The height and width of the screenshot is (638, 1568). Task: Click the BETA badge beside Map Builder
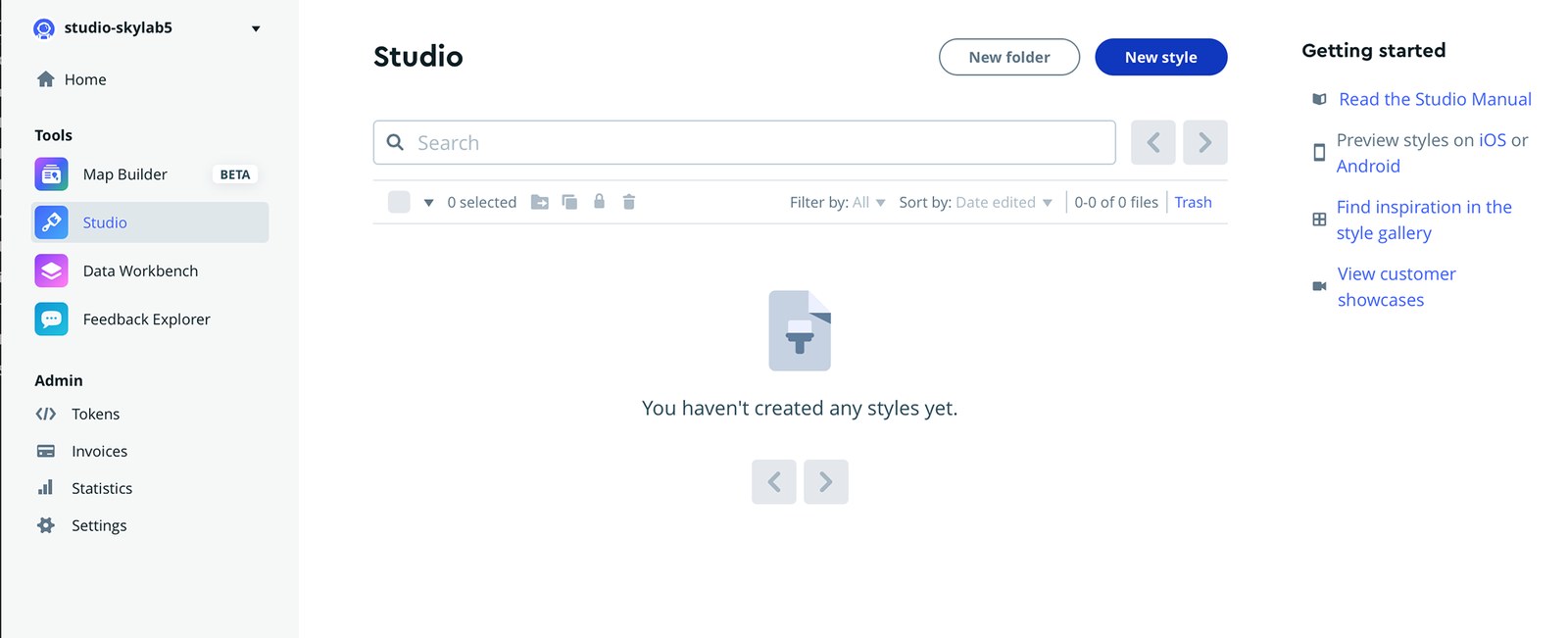point(235,174)
